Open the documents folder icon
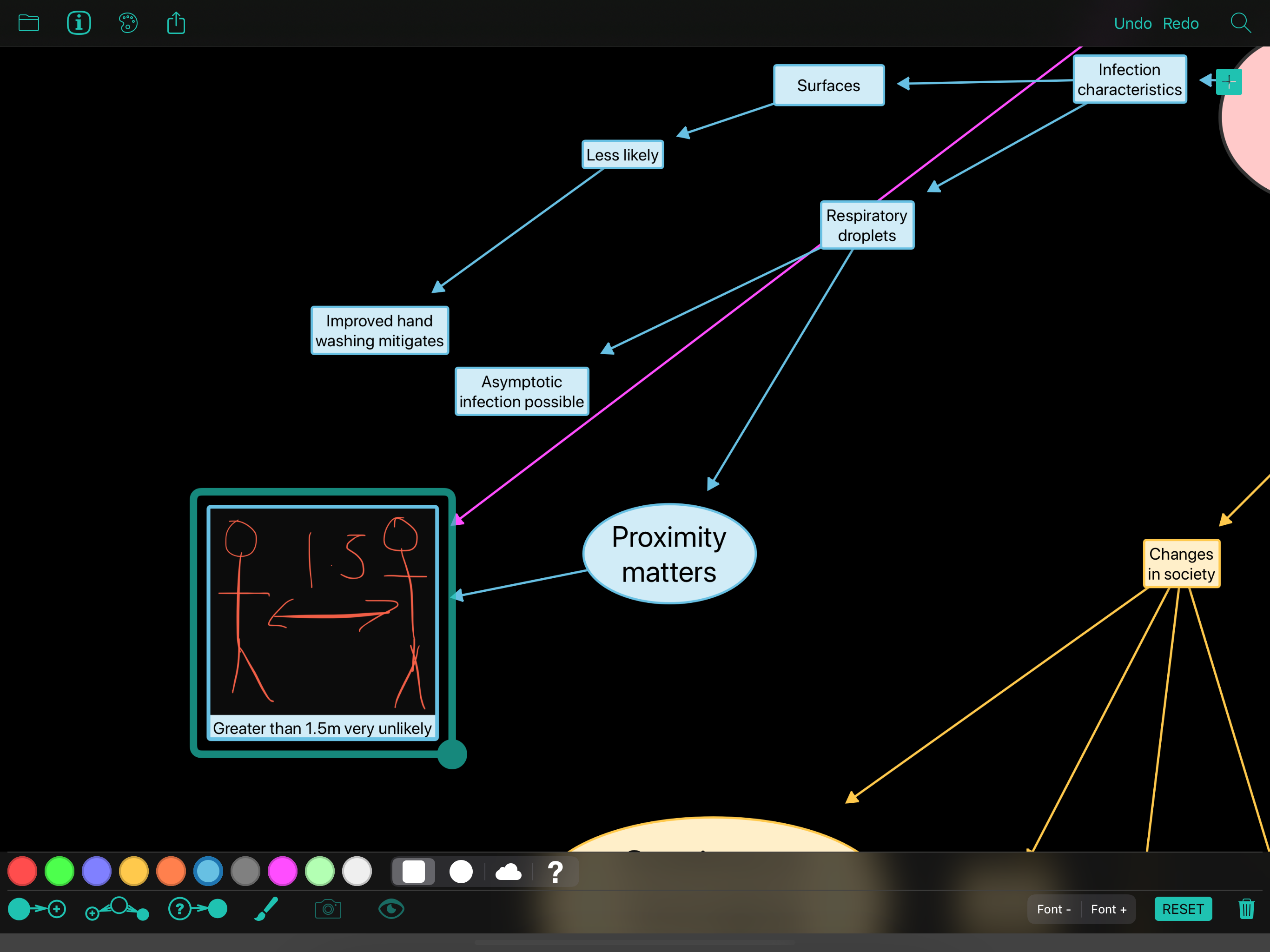This screenshot has width=1270, height=952. tap(28, 24)
